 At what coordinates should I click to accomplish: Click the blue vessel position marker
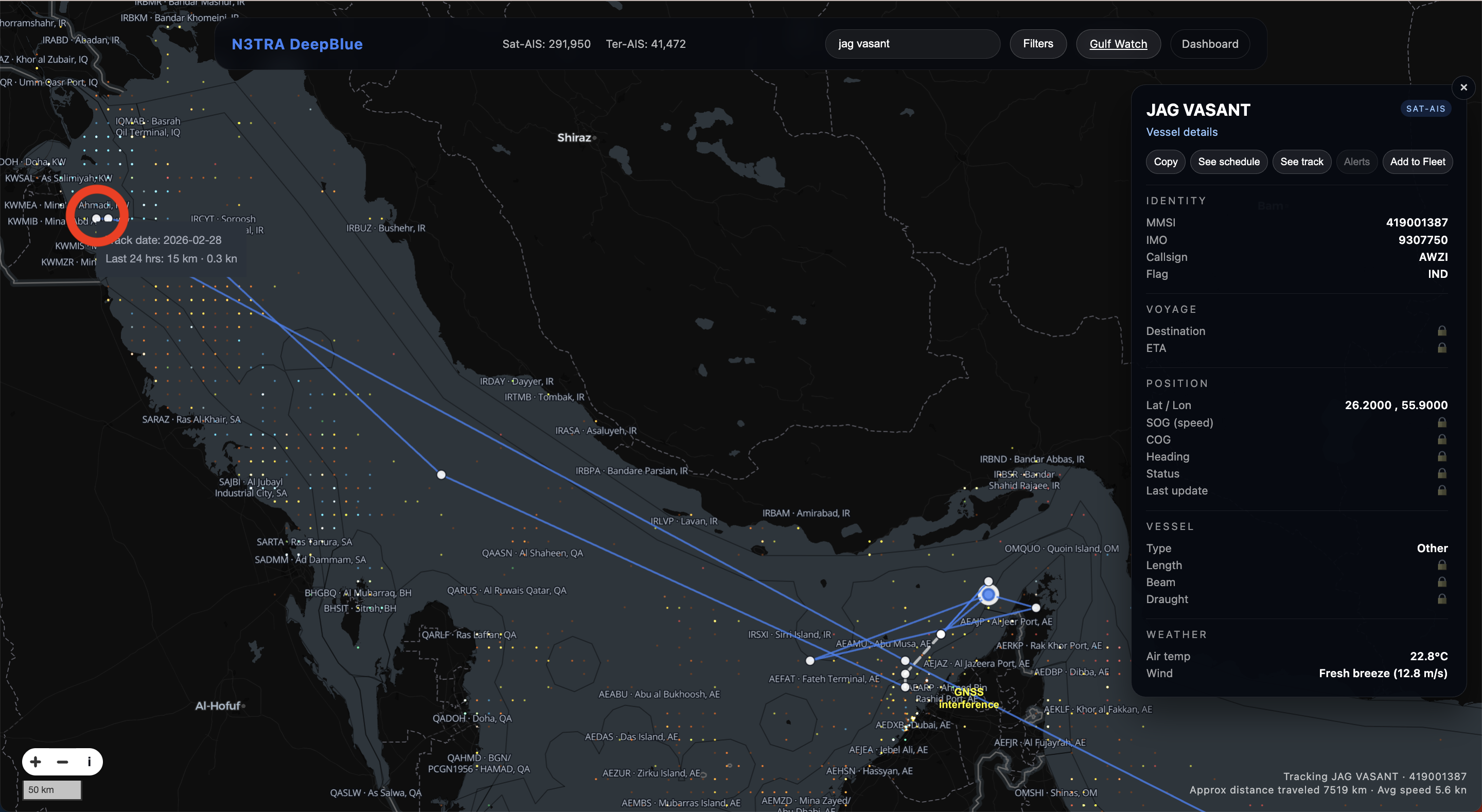(x=989, y=594)
